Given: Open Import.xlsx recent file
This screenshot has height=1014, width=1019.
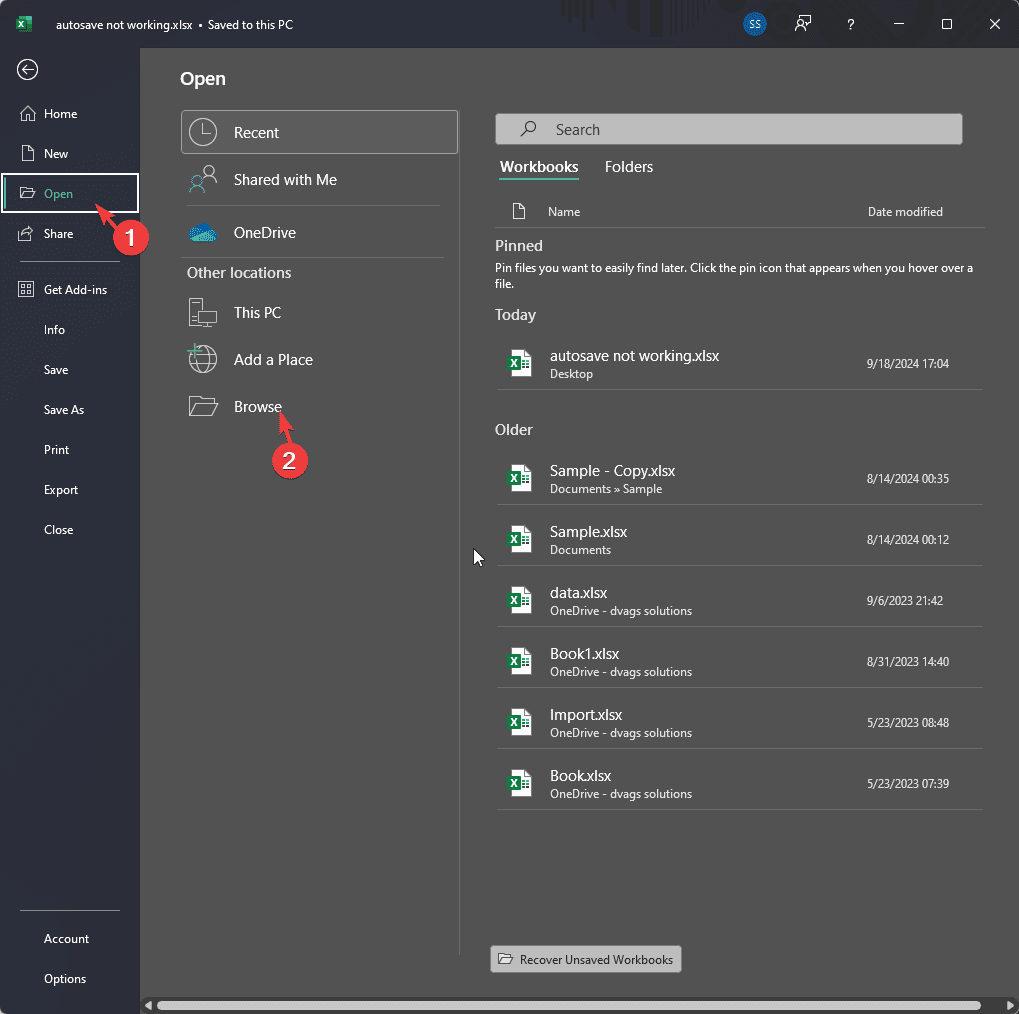Looking at the screenshot, I should 739,723.
